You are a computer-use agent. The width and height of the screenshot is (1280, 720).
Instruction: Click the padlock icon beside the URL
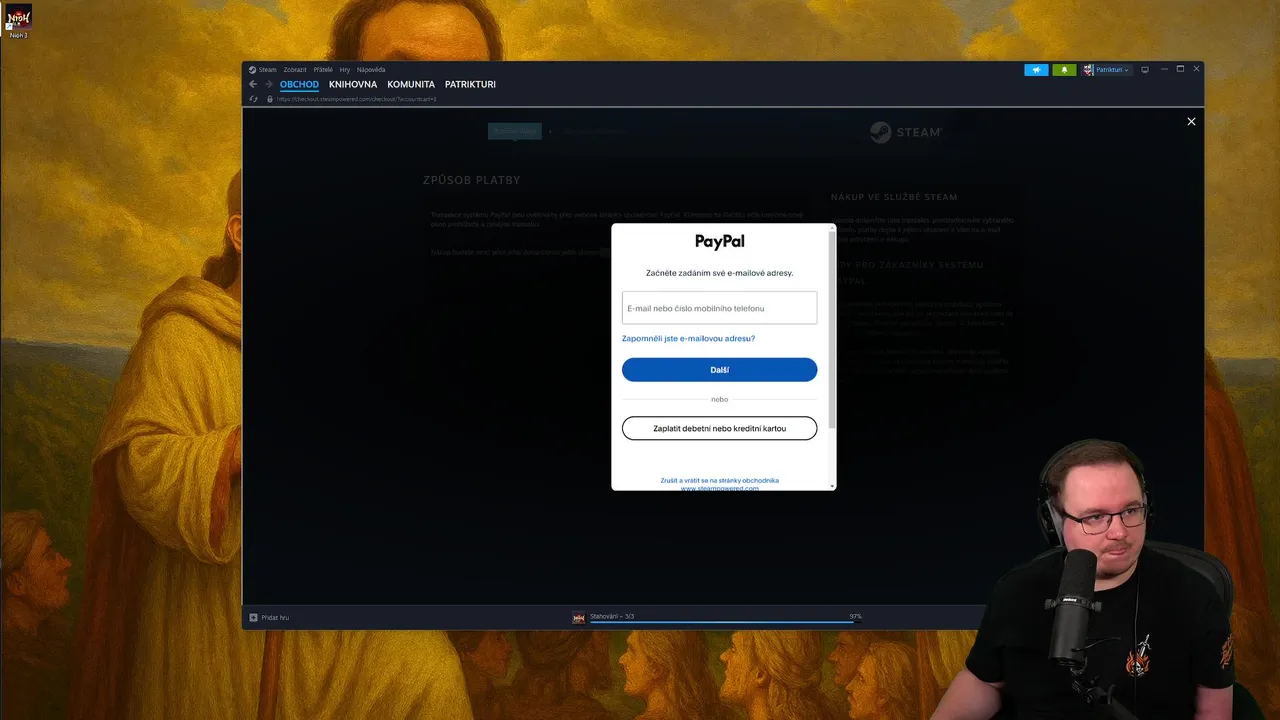pyautogui.click(x=270, y=99)
